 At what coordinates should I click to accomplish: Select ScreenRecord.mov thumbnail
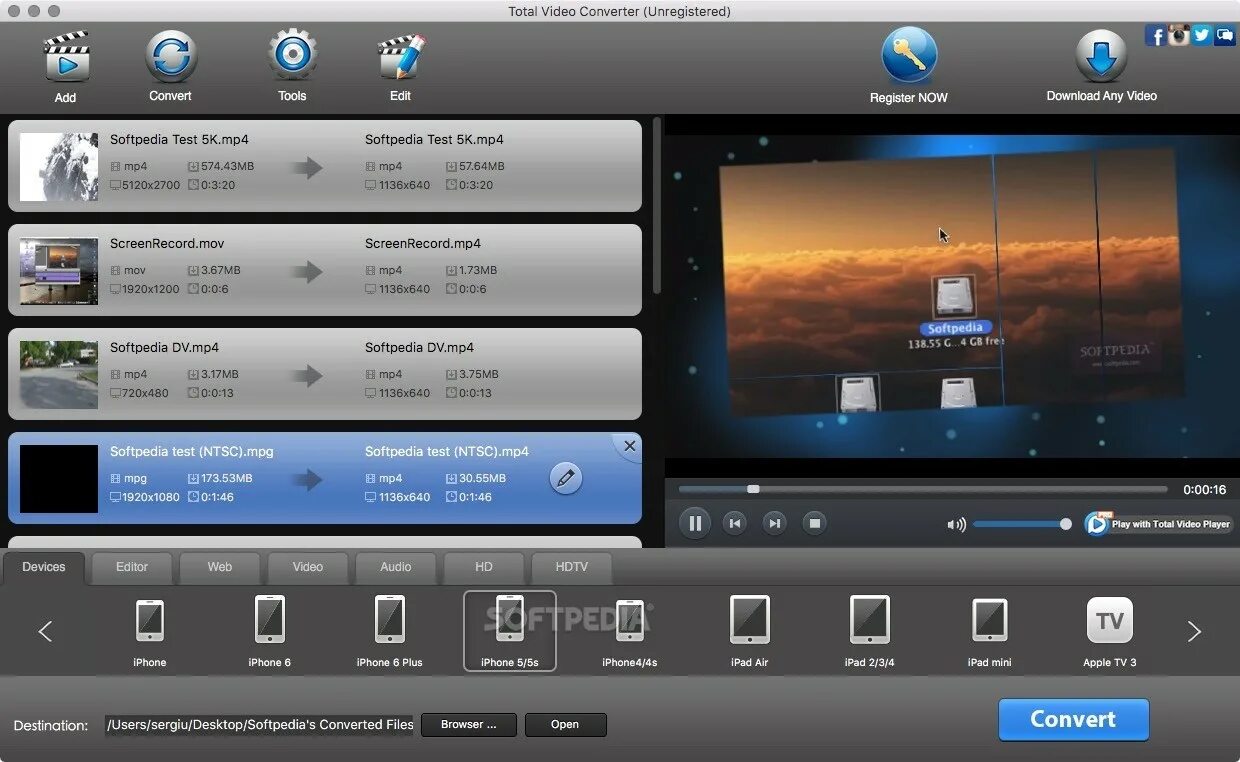click(x=59, y=271)
